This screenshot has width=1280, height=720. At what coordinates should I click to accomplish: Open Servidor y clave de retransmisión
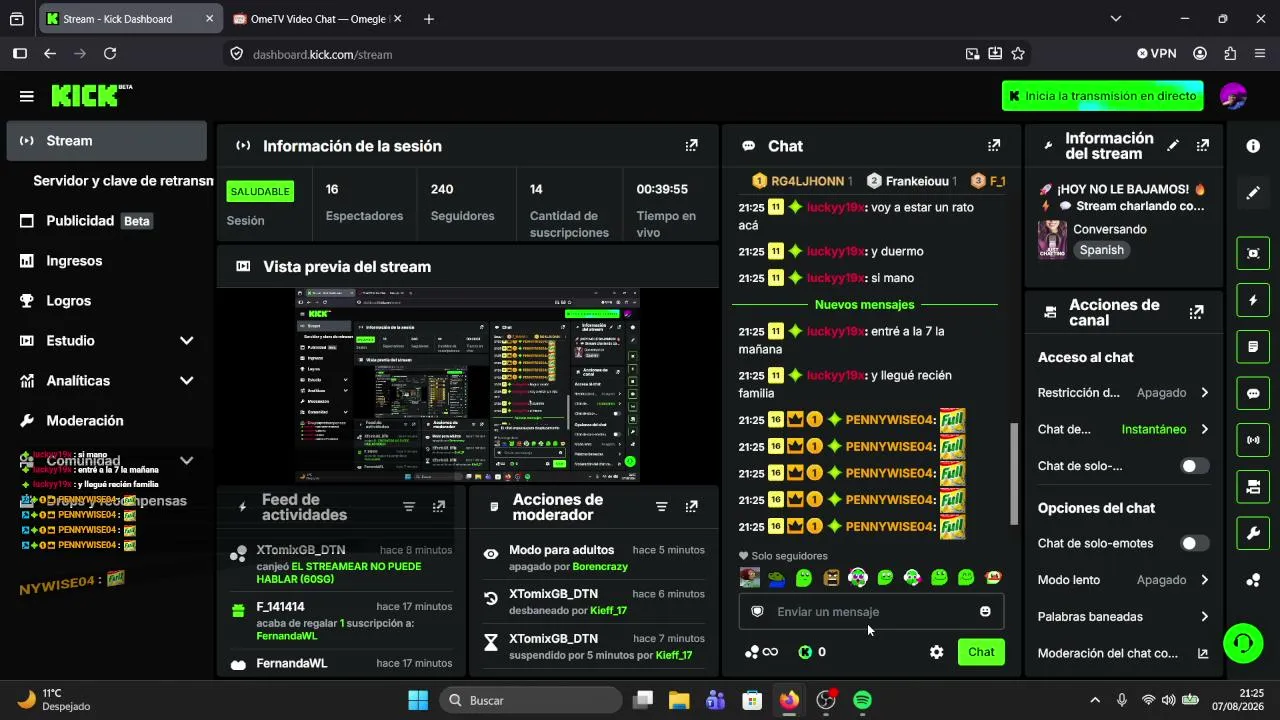[123, 181]
